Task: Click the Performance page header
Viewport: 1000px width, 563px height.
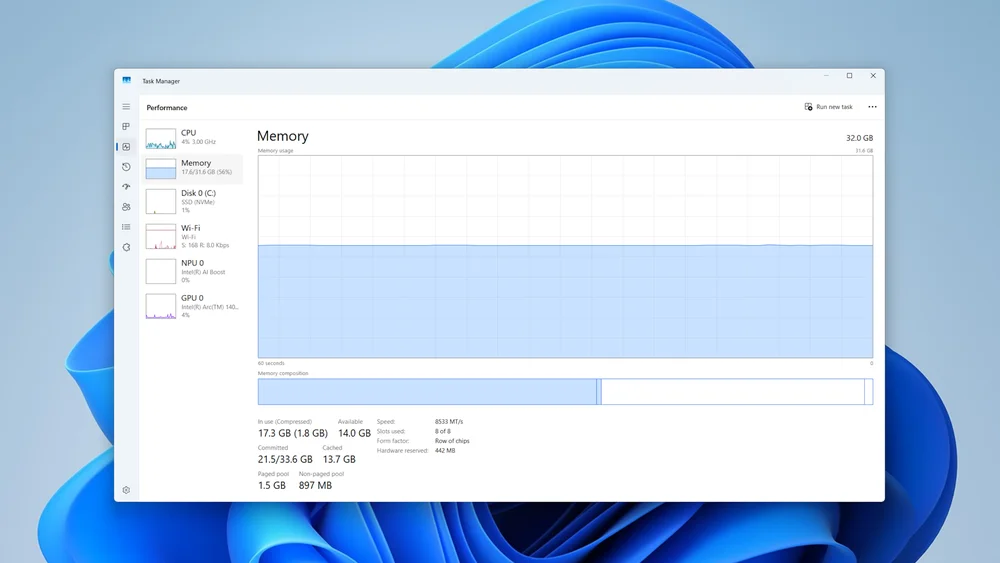Action: pos(166,108)
